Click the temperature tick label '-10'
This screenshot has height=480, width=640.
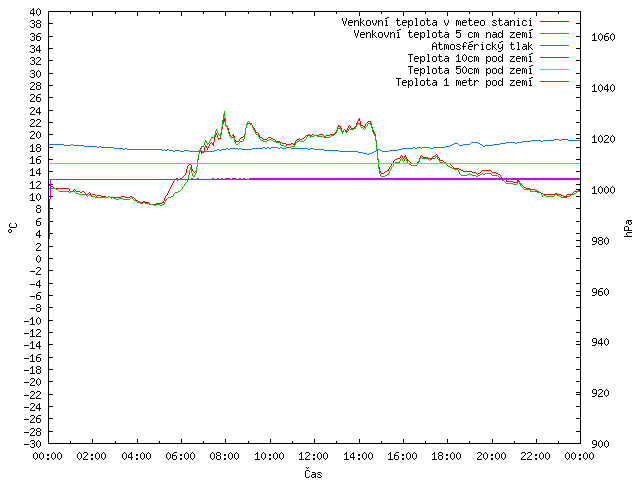click(x=33, y=320)
